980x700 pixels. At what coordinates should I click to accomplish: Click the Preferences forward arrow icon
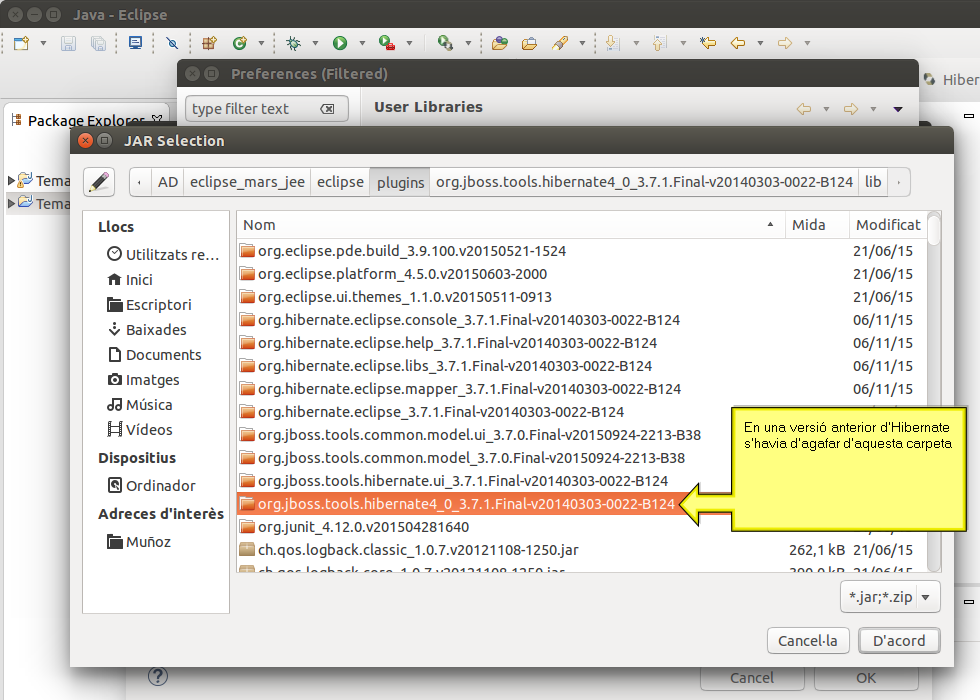851,109
